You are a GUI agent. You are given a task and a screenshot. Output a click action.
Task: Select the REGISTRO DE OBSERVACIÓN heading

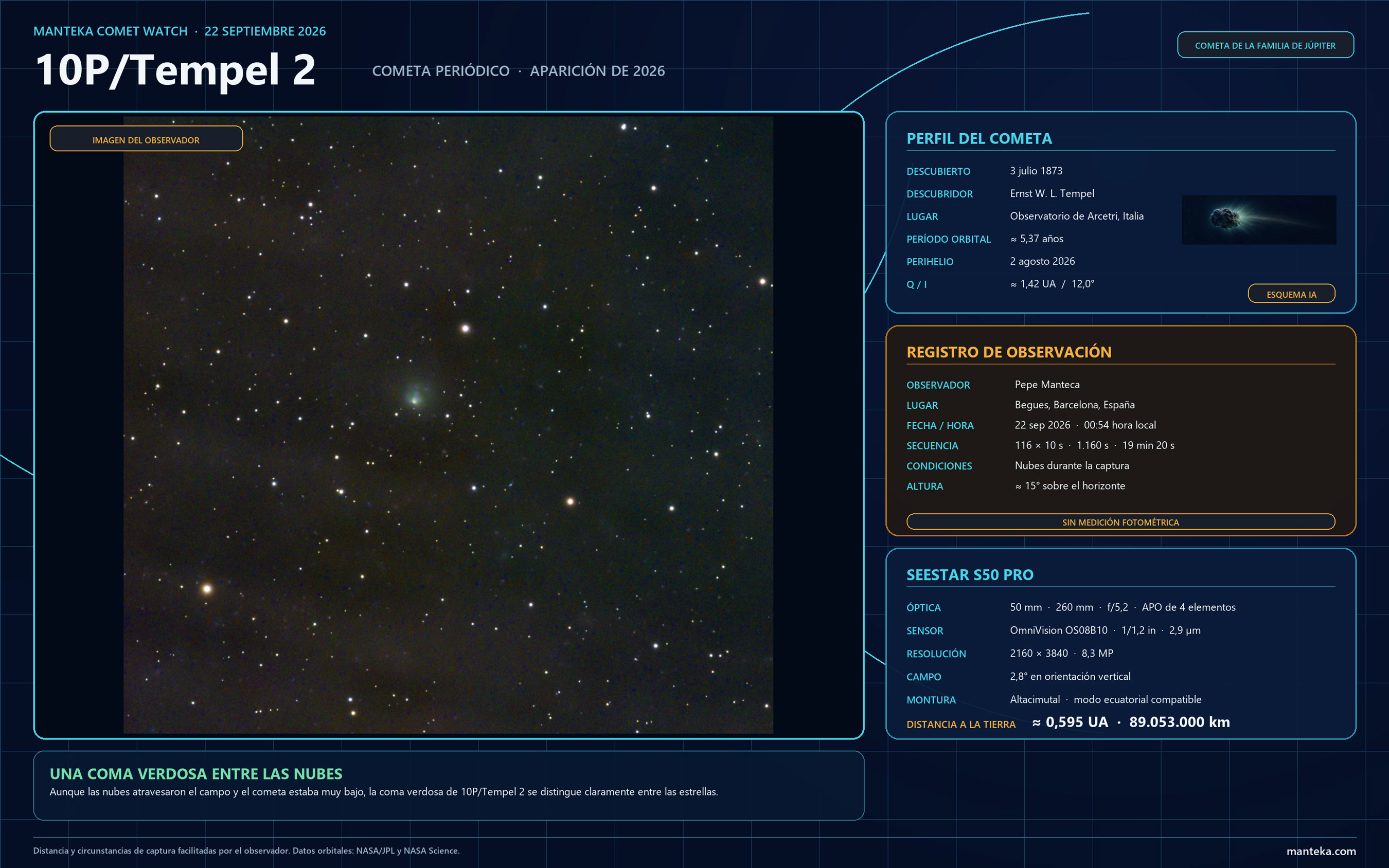[1009, 352]
